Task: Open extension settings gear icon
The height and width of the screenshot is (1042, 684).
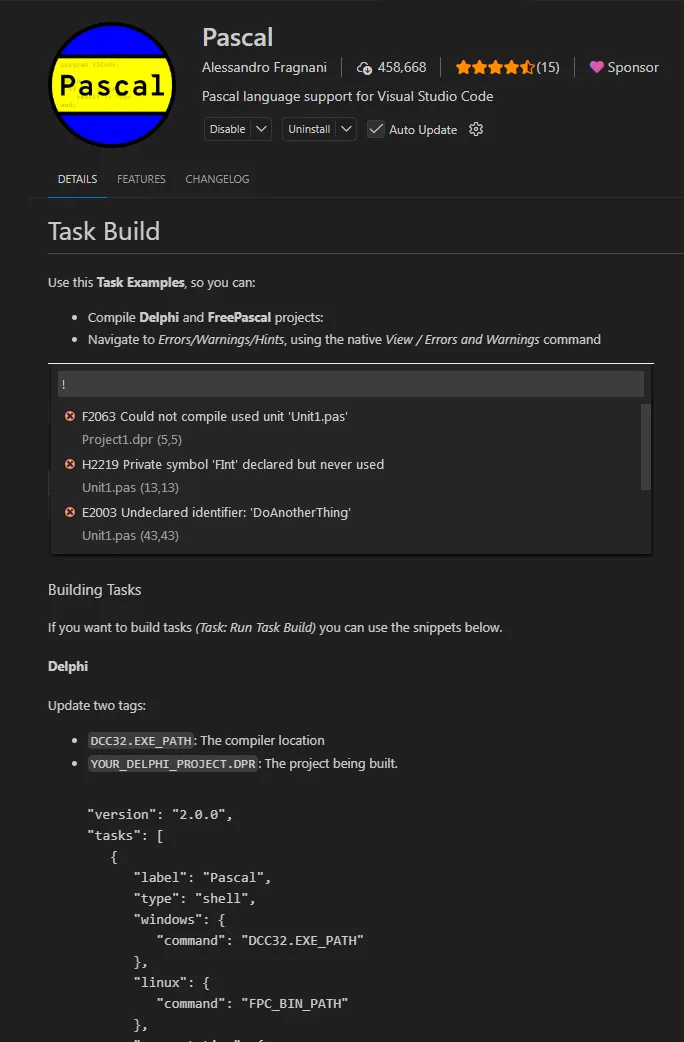Action: pos(476,129)
